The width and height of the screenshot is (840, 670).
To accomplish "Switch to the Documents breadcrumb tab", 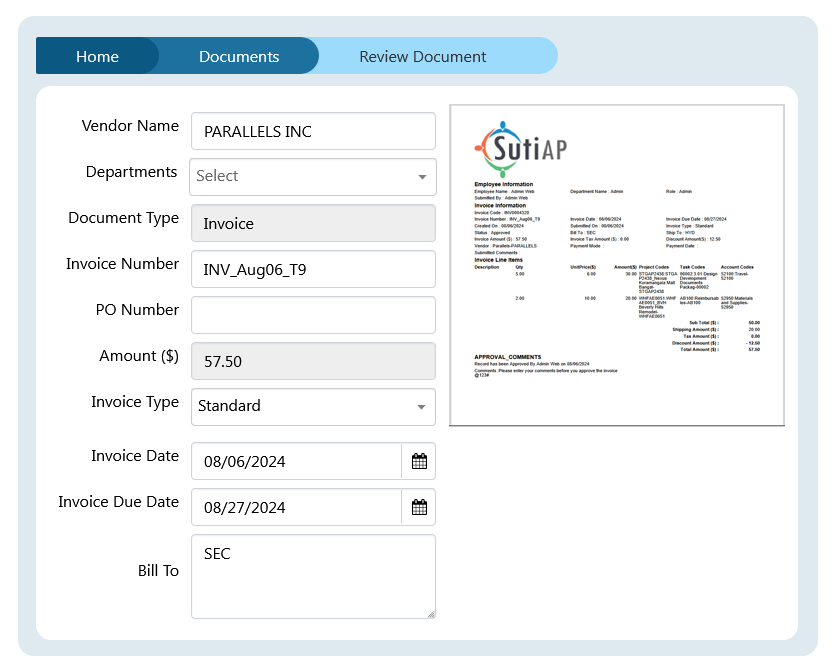I will [239, 56].
